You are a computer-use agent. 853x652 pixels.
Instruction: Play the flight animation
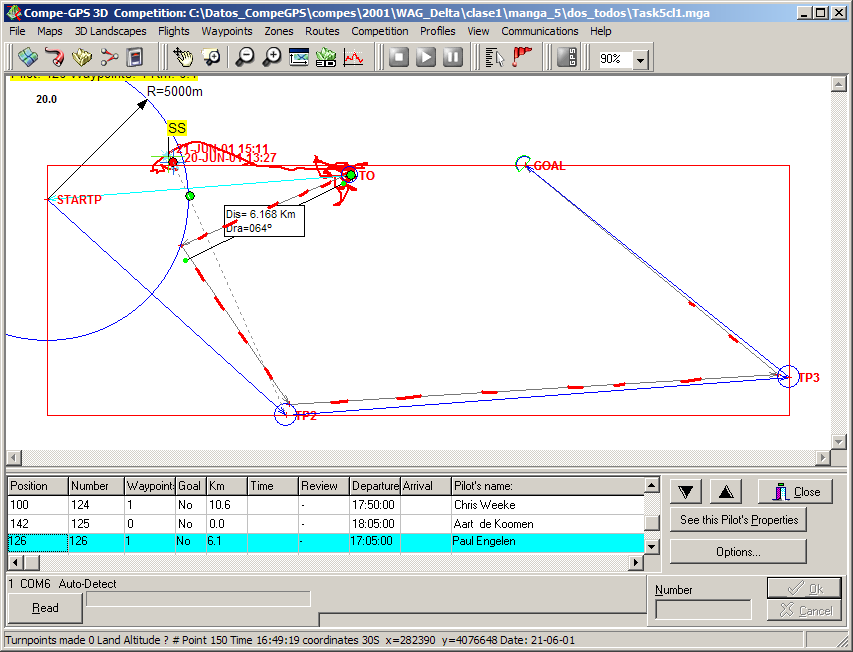tap(426, 57)
